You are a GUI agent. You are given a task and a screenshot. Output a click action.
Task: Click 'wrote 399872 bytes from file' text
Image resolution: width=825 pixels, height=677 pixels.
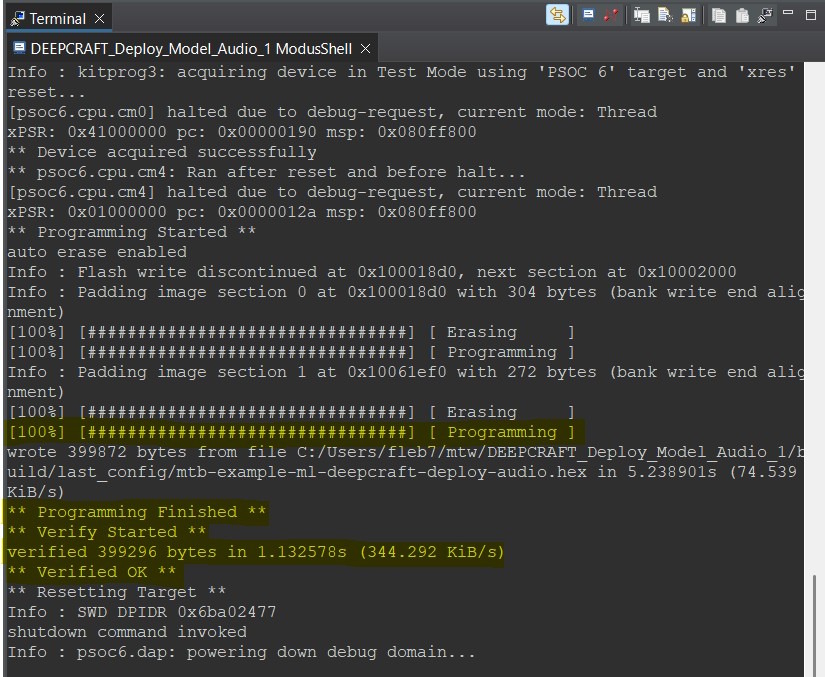click(147, 452)
